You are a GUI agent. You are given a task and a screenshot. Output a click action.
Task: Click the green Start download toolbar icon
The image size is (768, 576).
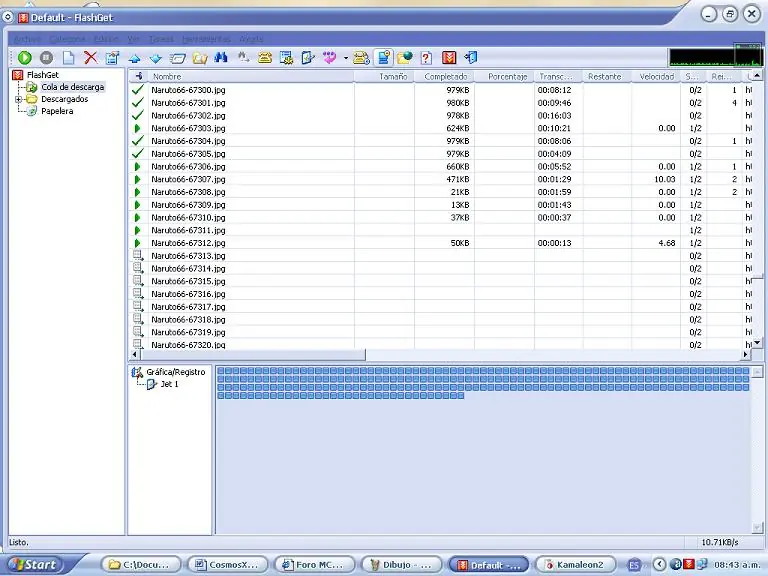click(24, 58)
